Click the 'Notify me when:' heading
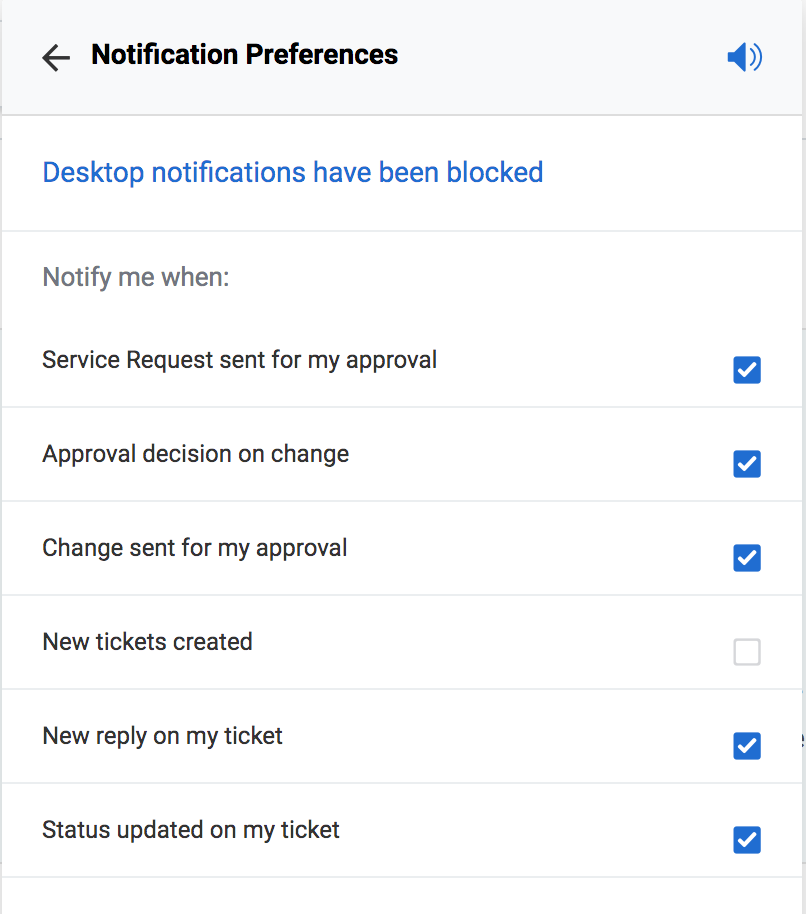This screenshot has width=806, height=914. (x=135, y=276)
